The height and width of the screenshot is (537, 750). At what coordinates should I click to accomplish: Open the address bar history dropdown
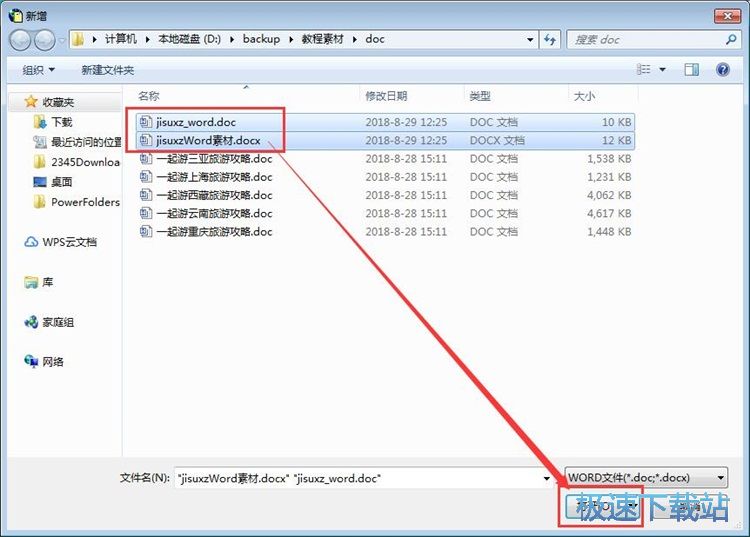coord(530,40)
